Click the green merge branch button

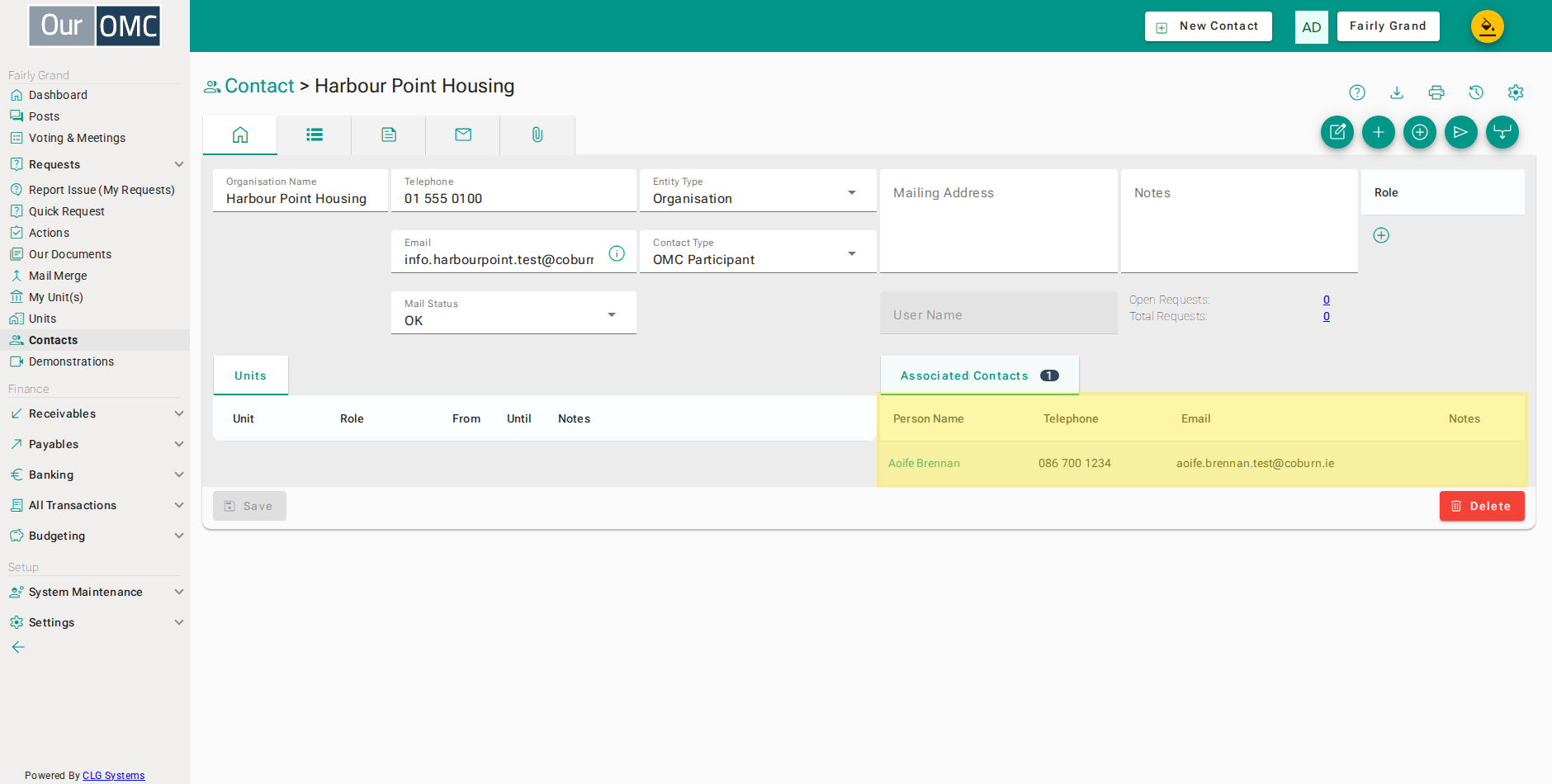(x=1502, y=132)
